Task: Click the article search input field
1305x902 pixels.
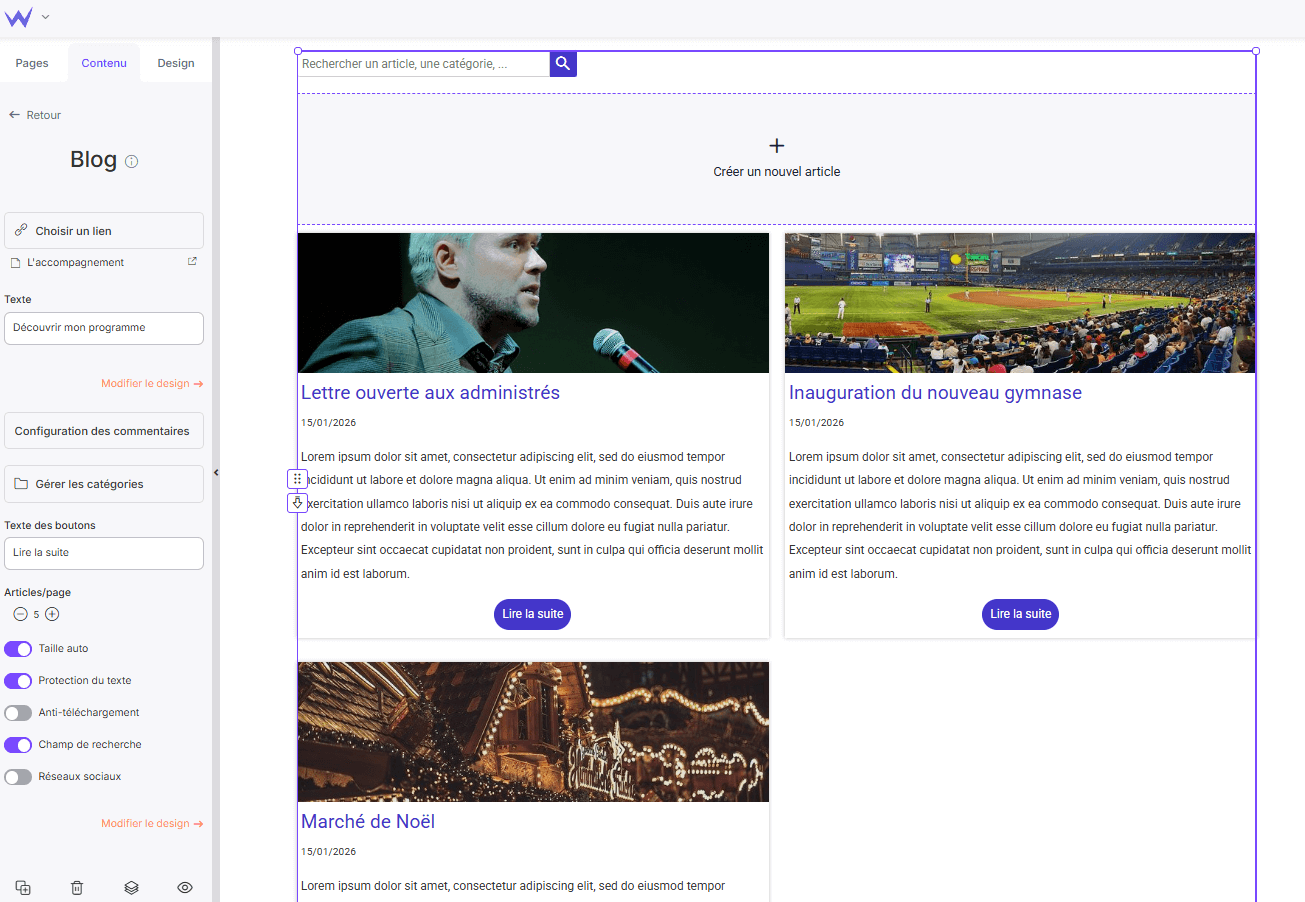Action: (420, 63)
